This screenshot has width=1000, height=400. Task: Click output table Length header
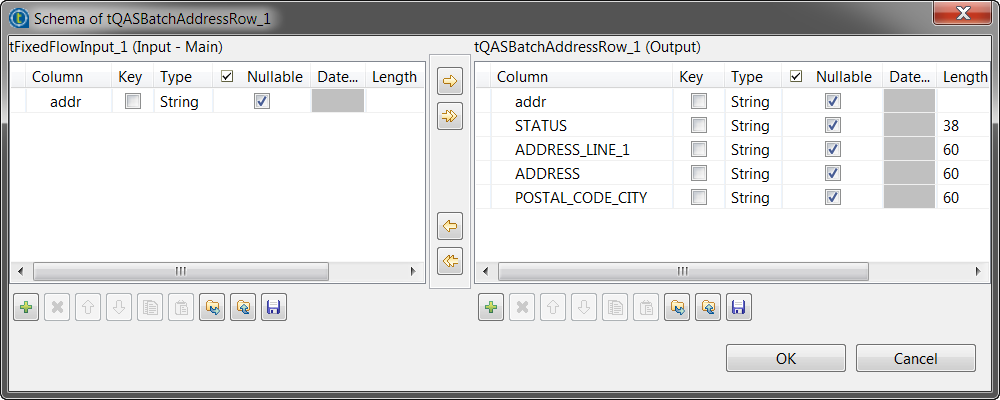pyautogui.click(x=963, y=77)
